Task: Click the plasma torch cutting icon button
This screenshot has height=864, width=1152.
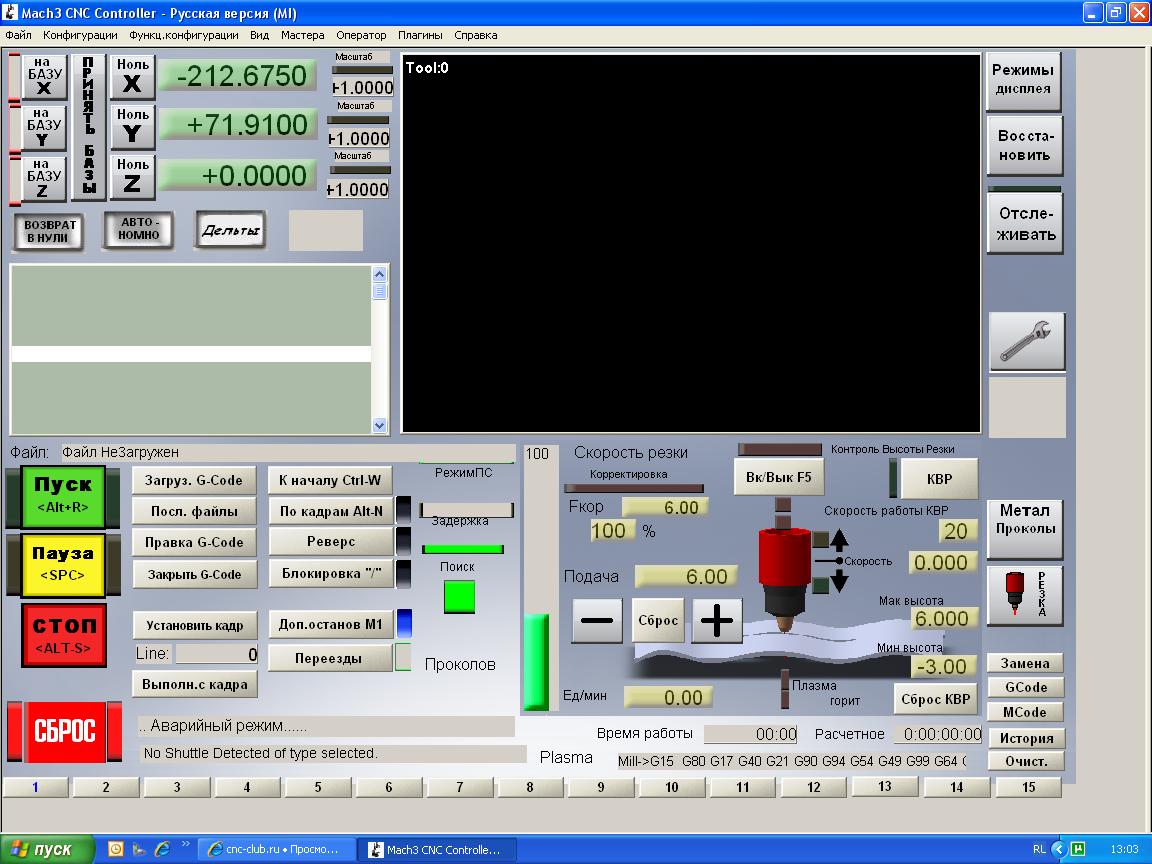Action: click(x=1025, y=596)
